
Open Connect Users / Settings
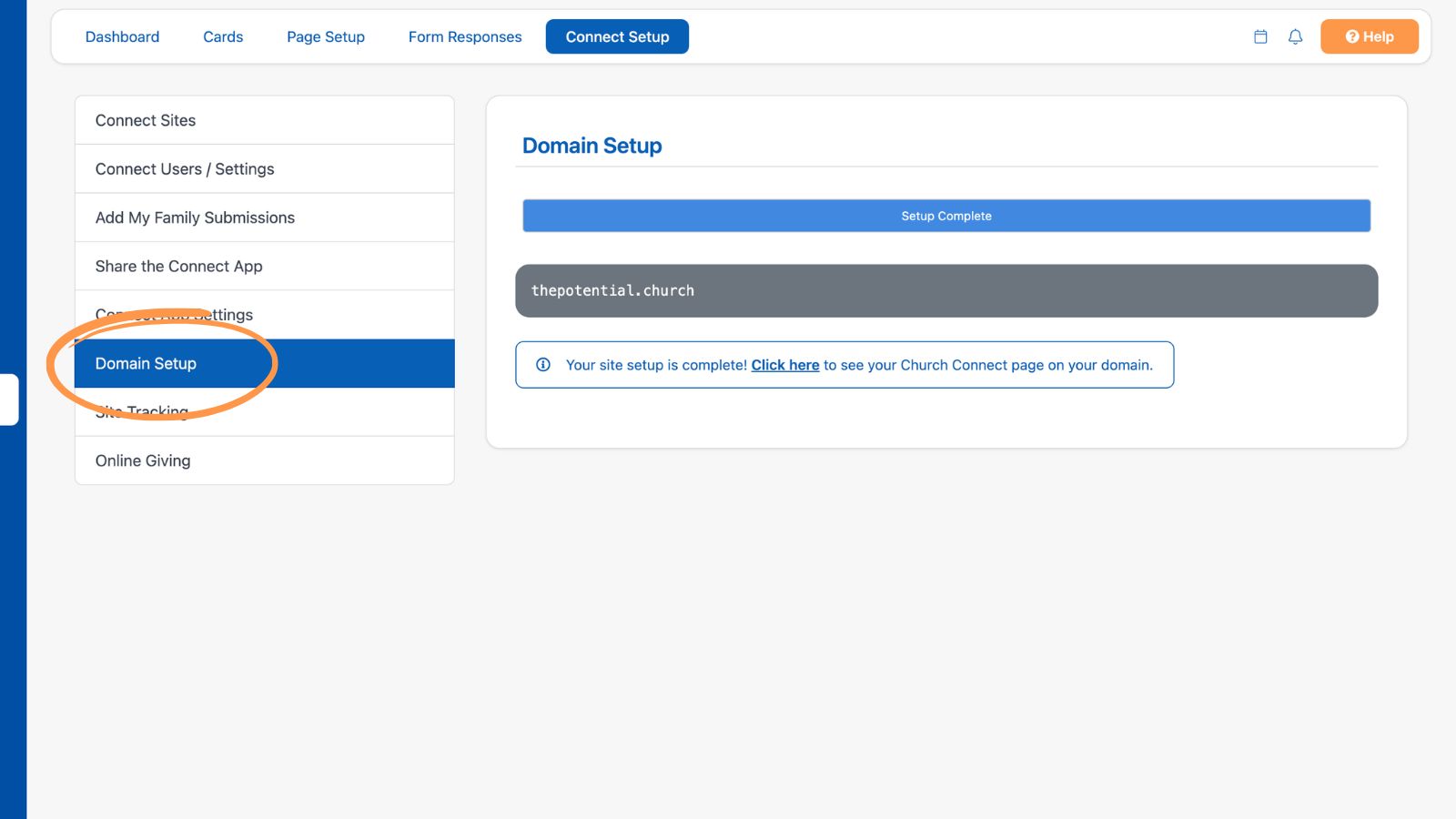coord(265,169)
